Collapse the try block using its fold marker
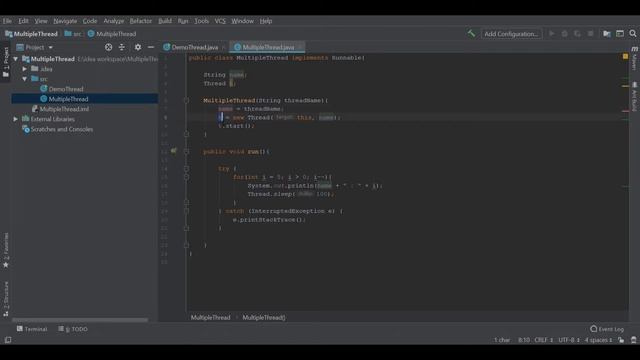Image resolution: width=640 pixels, height=360 pixels. (186, 168)
